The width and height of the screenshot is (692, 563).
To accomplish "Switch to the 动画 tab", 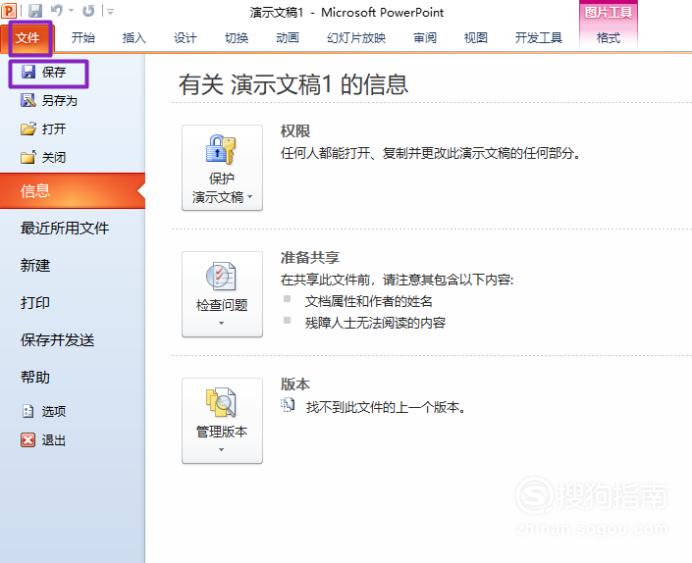I will tap(287, 38).
